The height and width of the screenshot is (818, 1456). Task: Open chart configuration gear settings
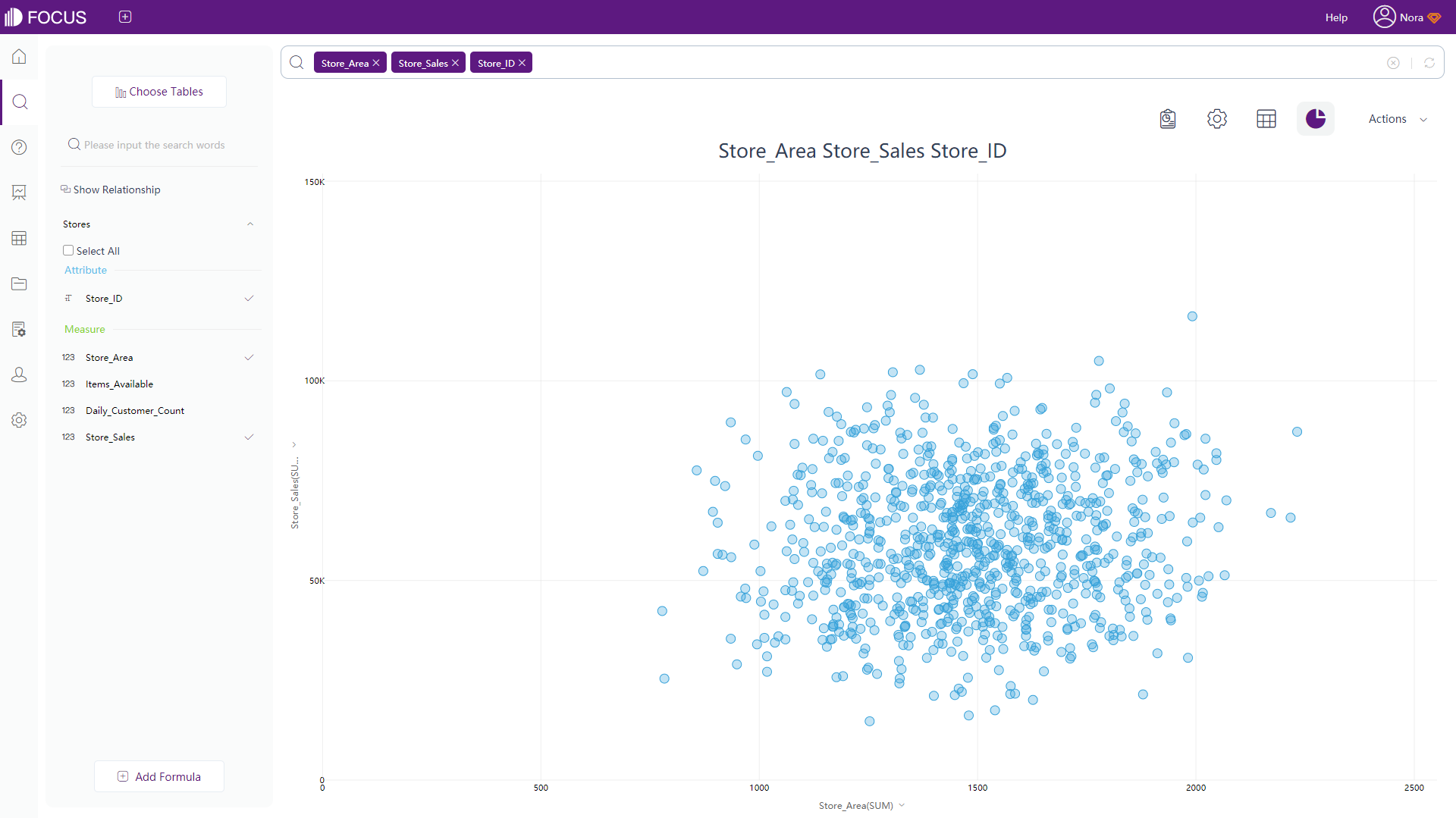pyautogui.click(x=1217, y=119)
